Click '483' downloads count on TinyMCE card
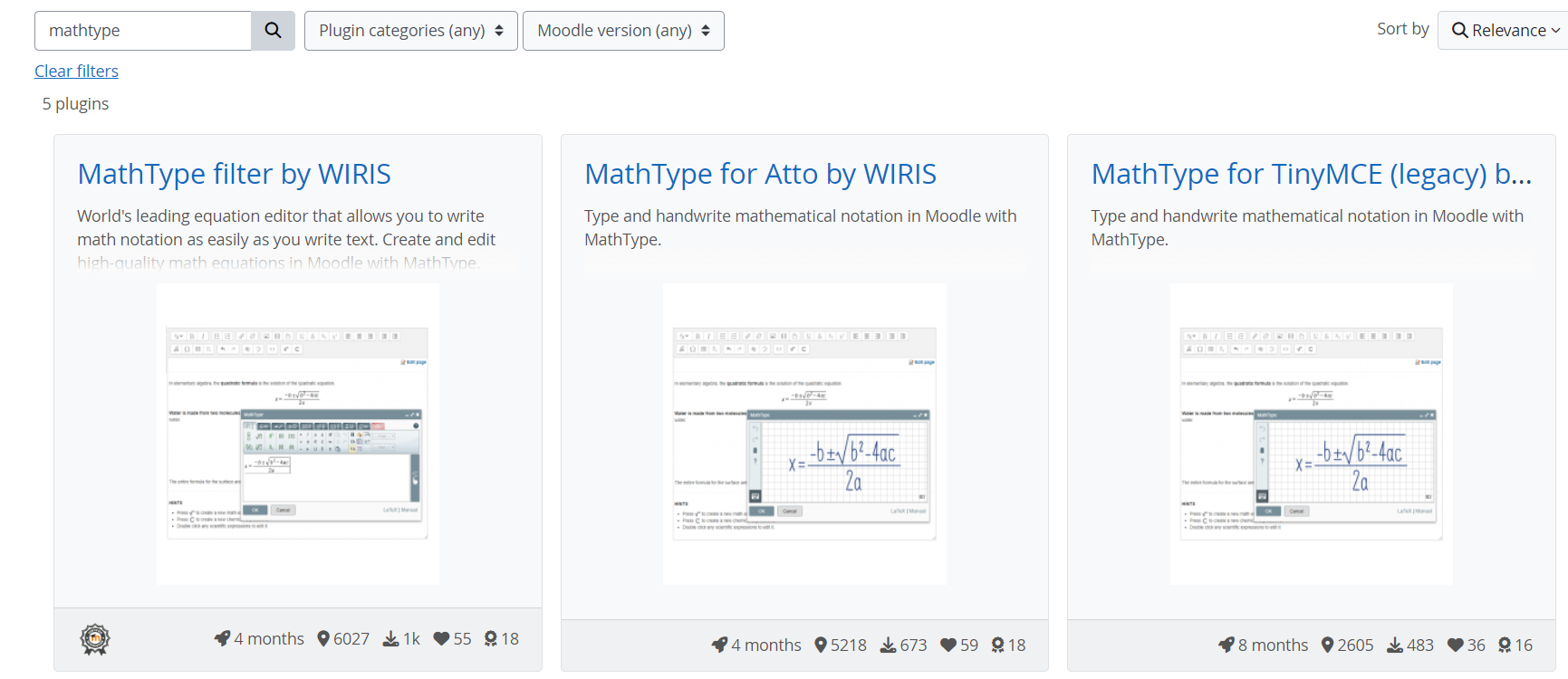Screen dimensions: 1568x679 (x=1420, y=645)
